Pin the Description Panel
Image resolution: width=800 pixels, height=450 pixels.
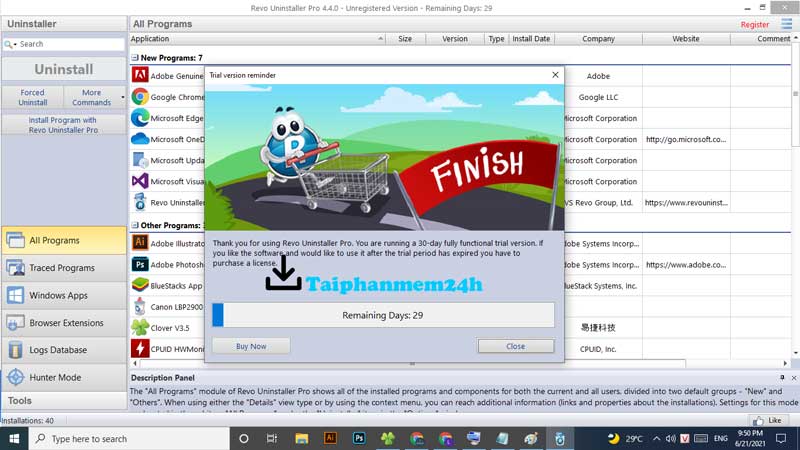782,378
